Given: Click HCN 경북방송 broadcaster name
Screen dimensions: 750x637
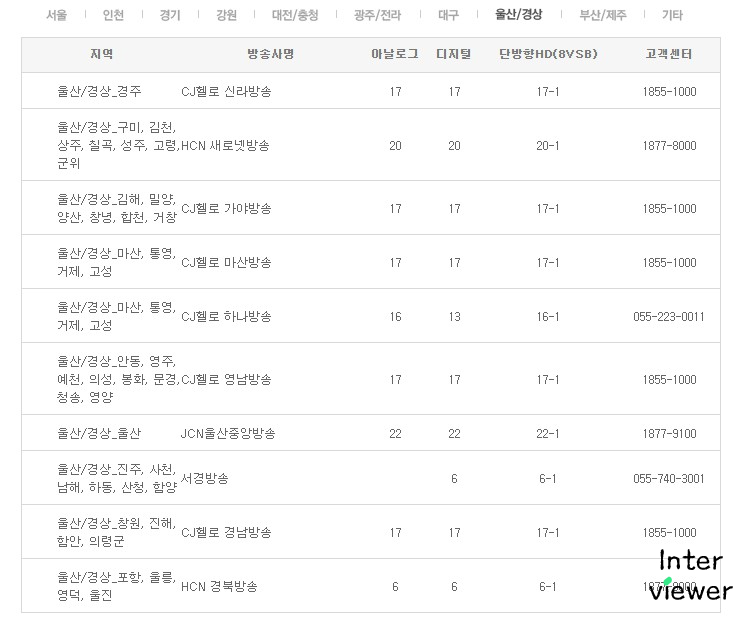Looking at the screenshot, I should tap(219, 586).
